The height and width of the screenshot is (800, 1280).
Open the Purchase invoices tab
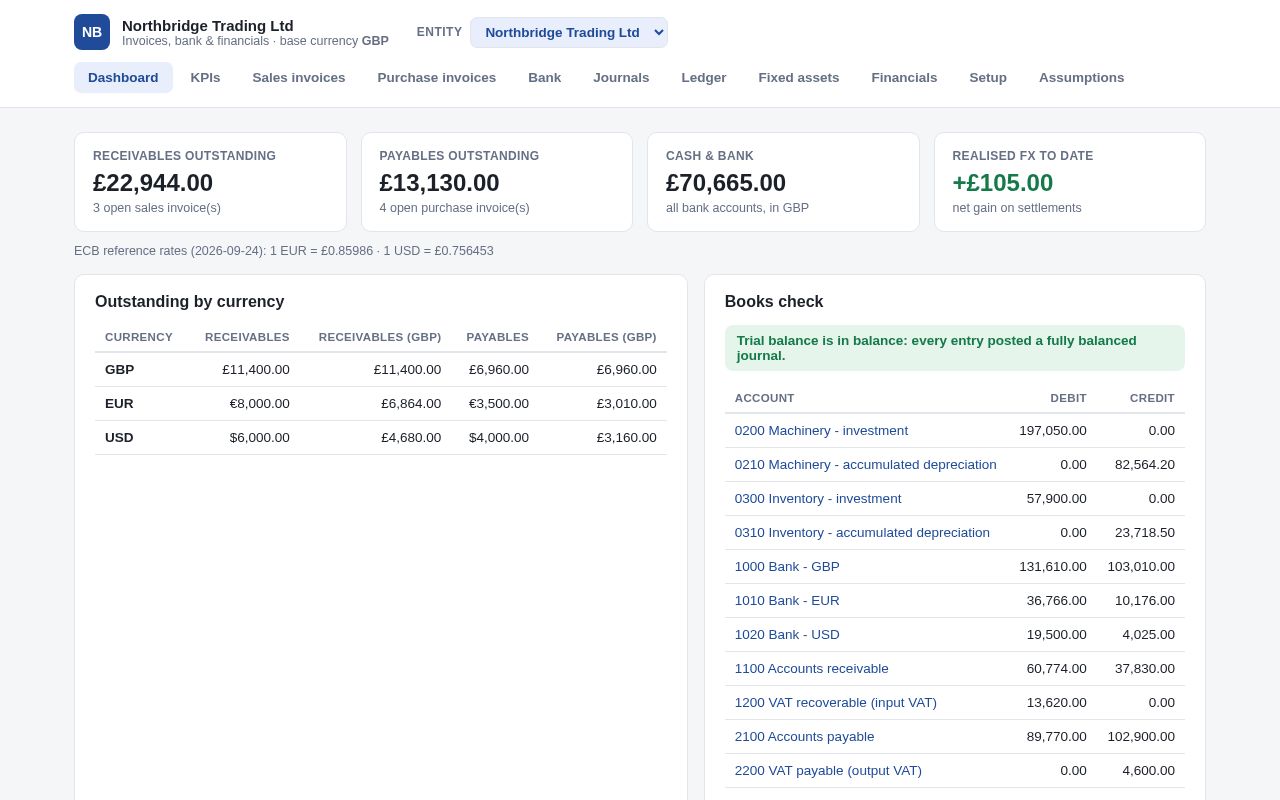tap(437, 78)
